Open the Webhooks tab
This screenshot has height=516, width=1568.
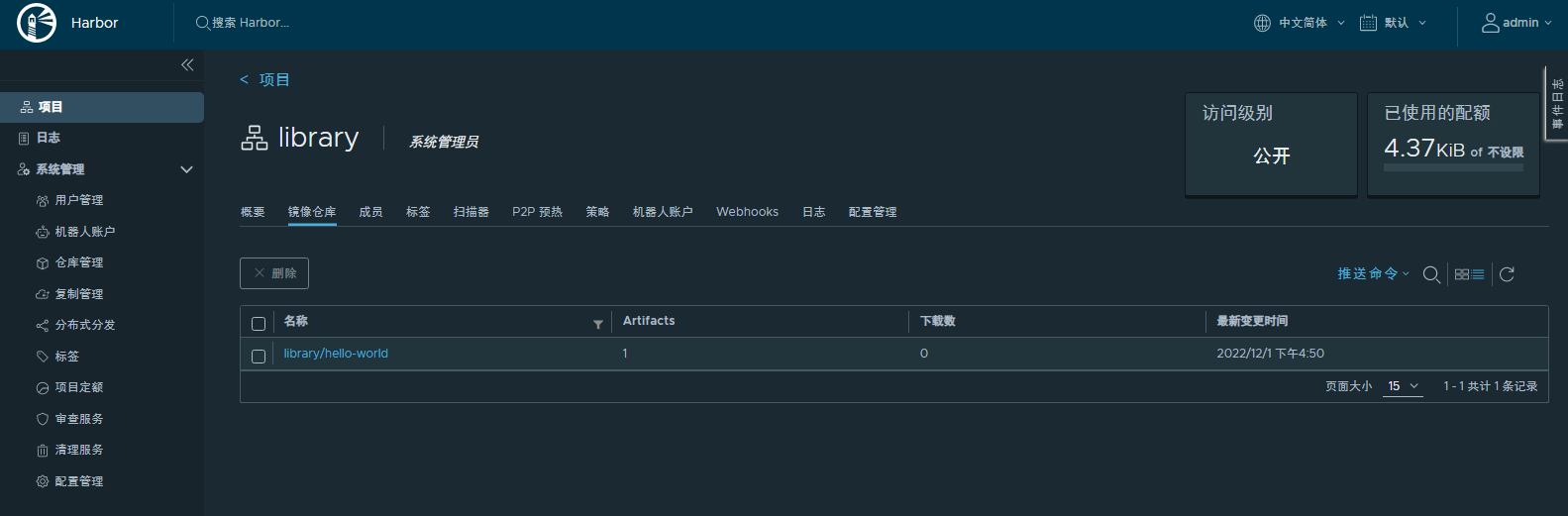click(747, 212)
